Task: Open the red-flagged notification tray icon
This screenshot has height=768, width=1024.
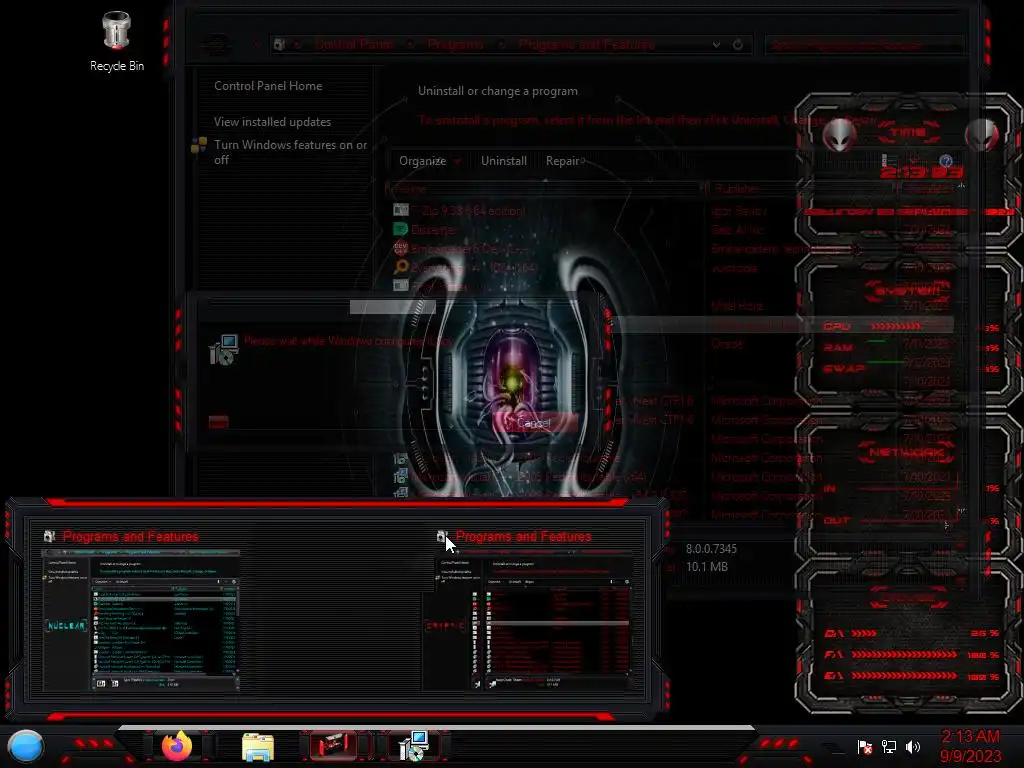Action: 865,746
